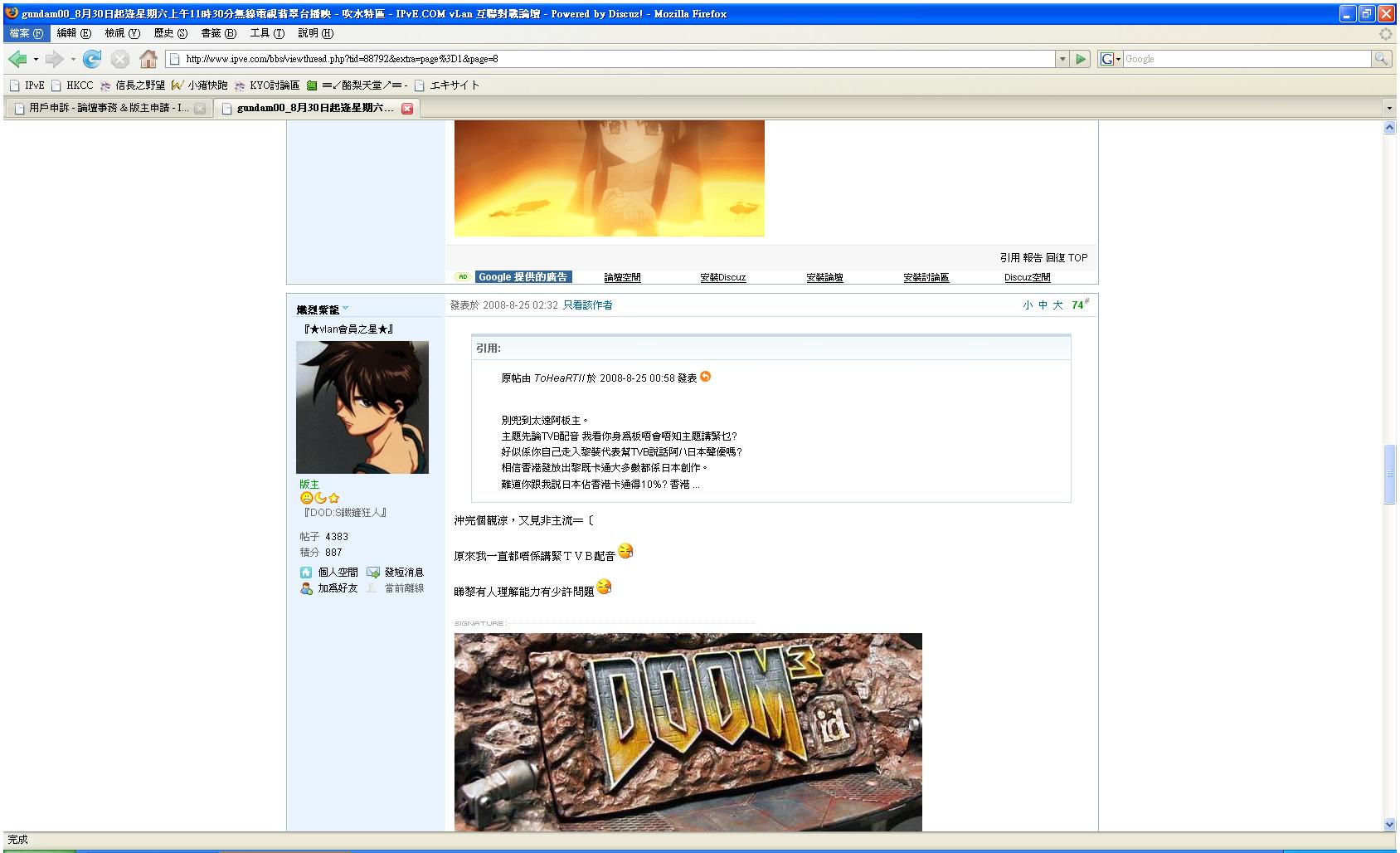Open the Discuz空間 ad link
The image size is (1400, 853).
1027,278
